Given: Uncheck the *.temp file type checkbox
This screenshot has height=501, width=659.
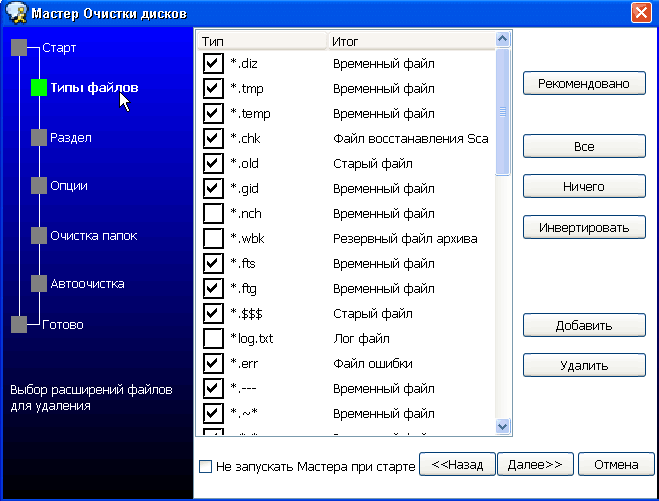Looking at the screenshot, I should coord(213,113).
